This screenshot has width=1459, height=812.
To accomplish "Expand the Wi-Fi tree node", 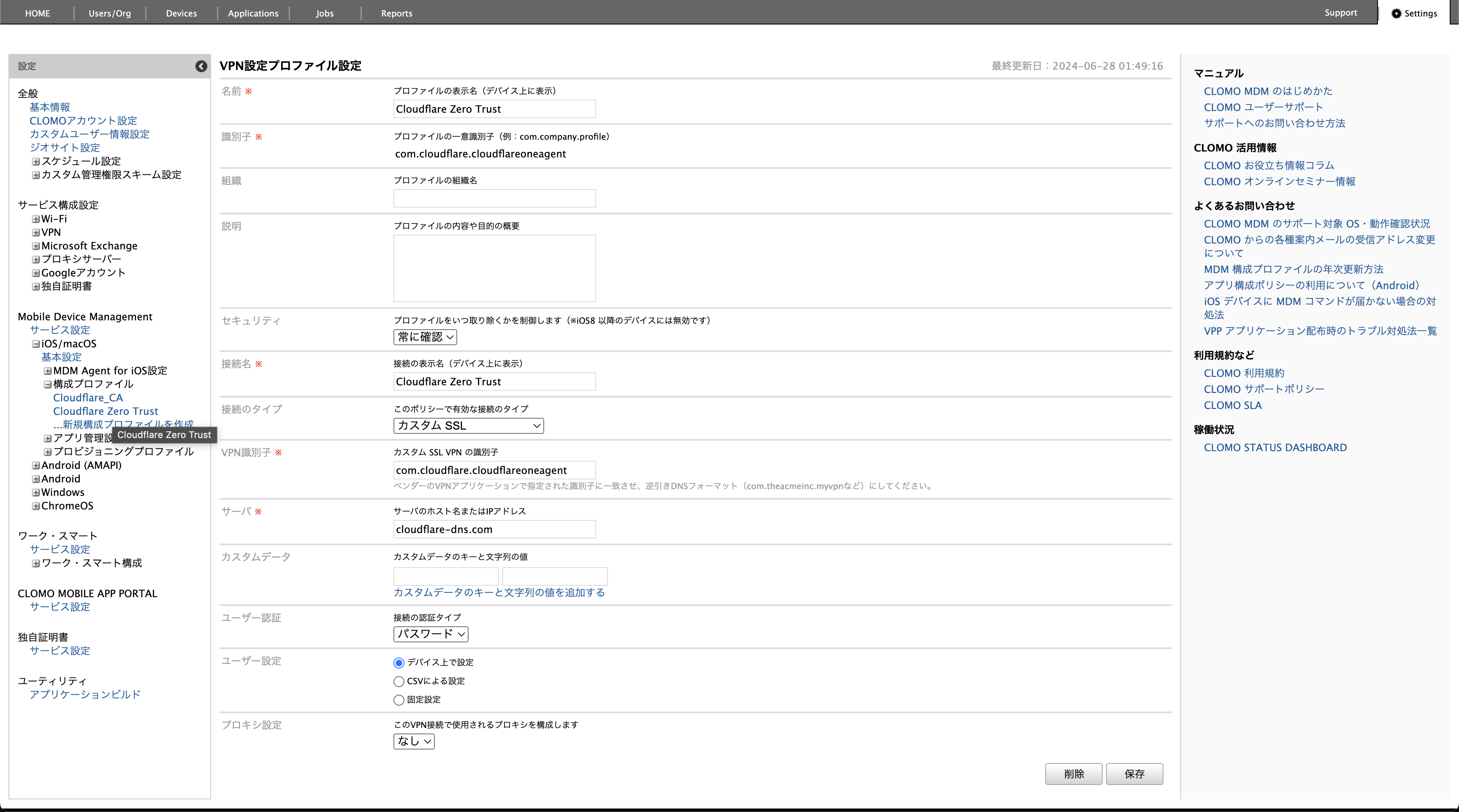I will pos(36,219).
